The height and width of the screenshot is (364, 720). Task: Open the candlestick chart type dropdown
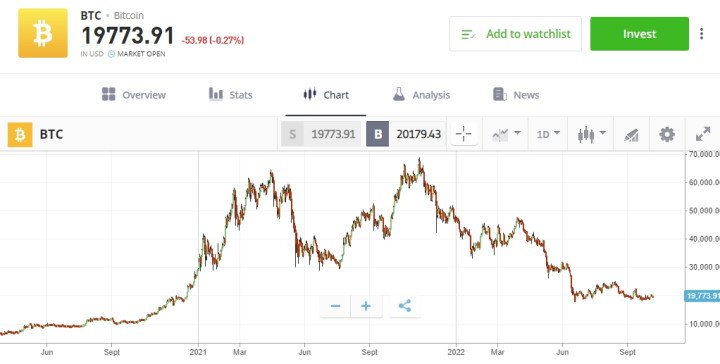coord(591,134)
